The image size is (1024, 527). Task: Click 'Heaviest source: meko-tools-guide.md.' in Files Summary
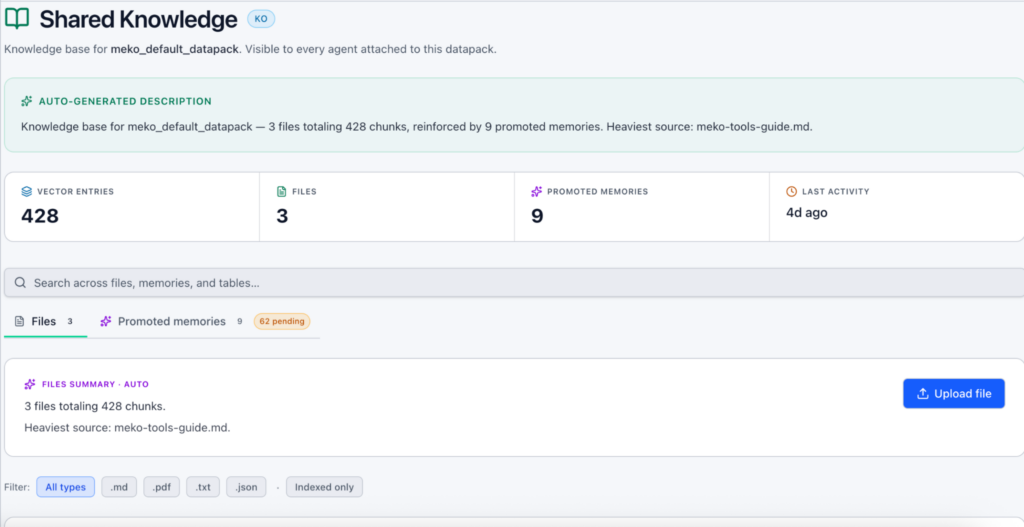(127, 428)
